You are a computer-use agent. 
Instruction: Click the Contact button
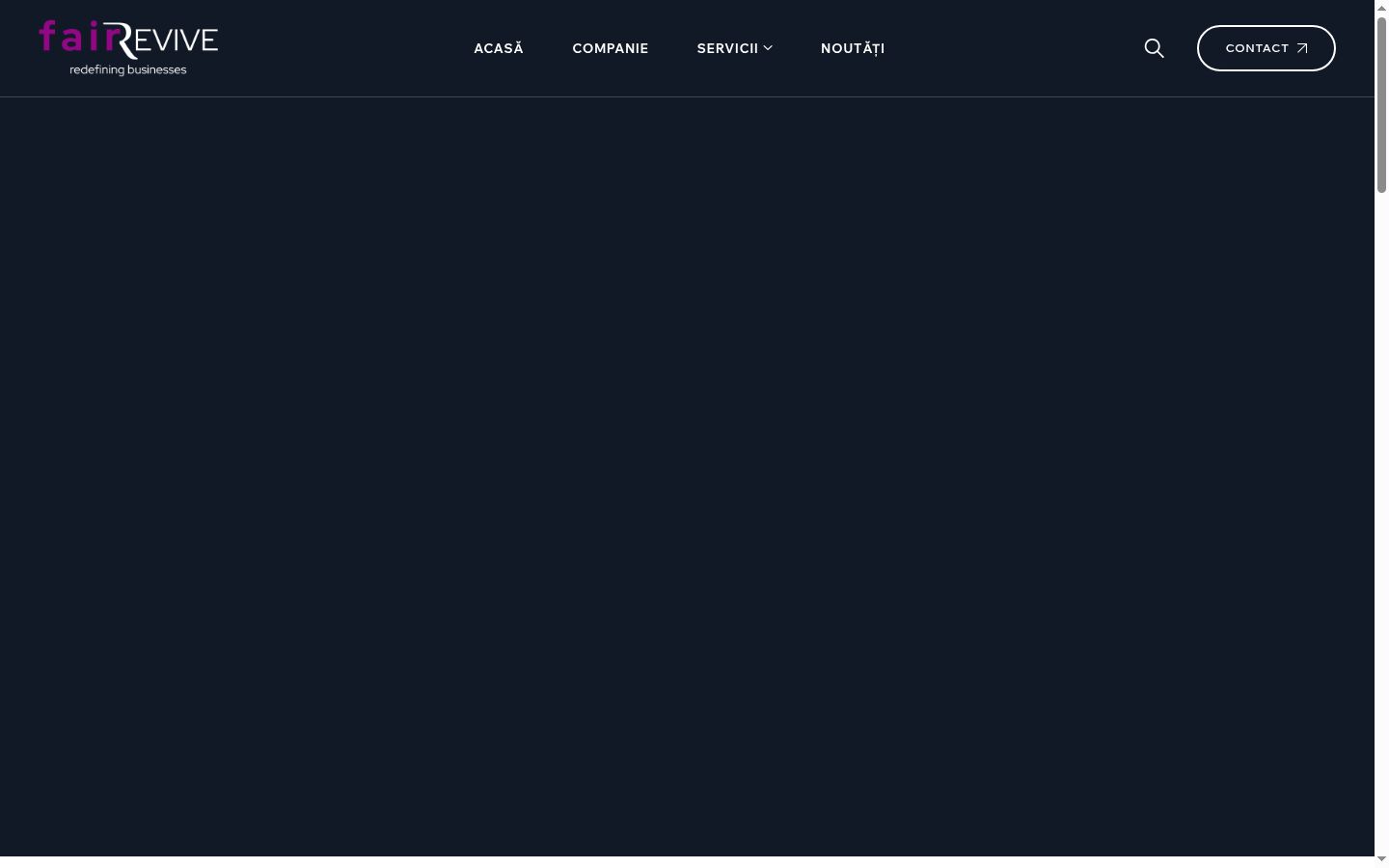[x=1266, y=48]
